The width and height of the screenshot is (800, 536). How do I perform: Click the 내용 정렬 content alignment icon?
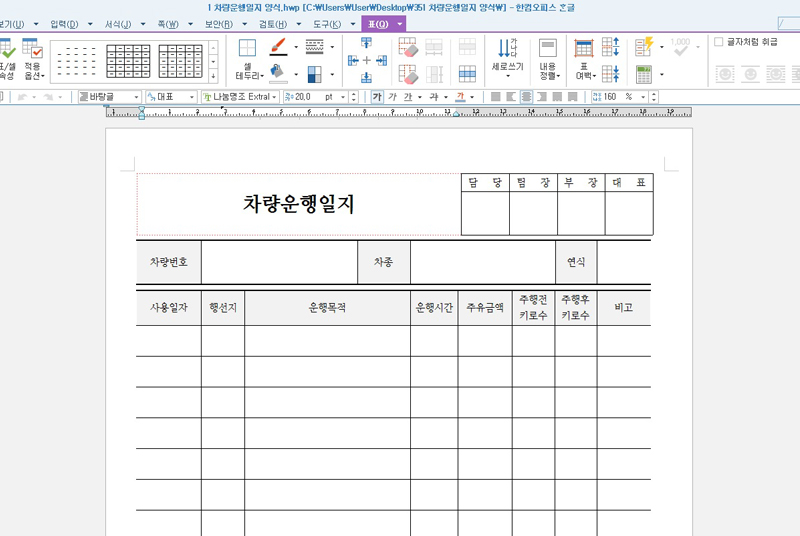(549, 59)
